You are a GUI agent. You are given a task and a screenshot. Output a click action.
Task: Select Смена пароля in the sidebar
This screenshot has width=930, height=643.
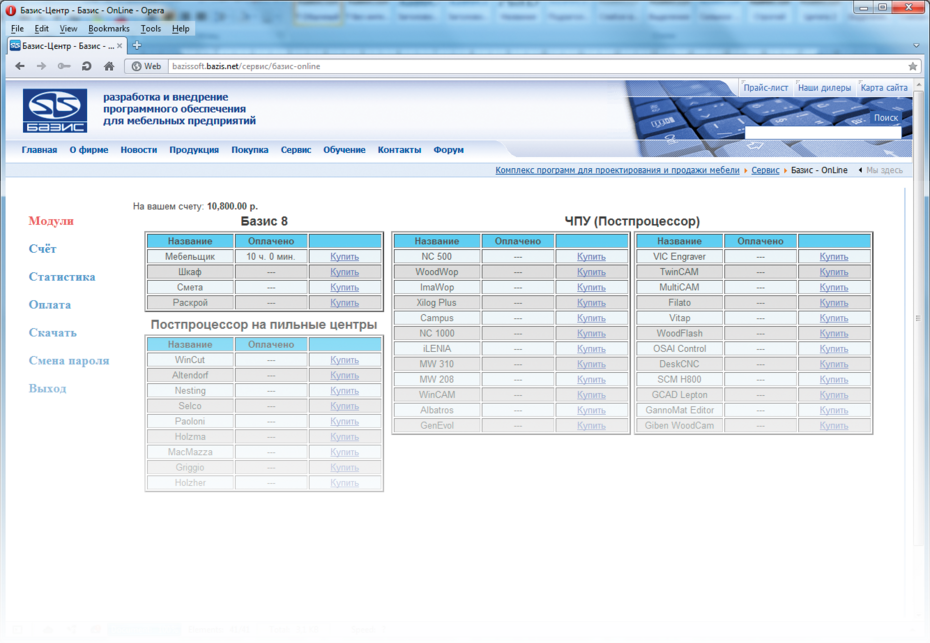[69, 361]
